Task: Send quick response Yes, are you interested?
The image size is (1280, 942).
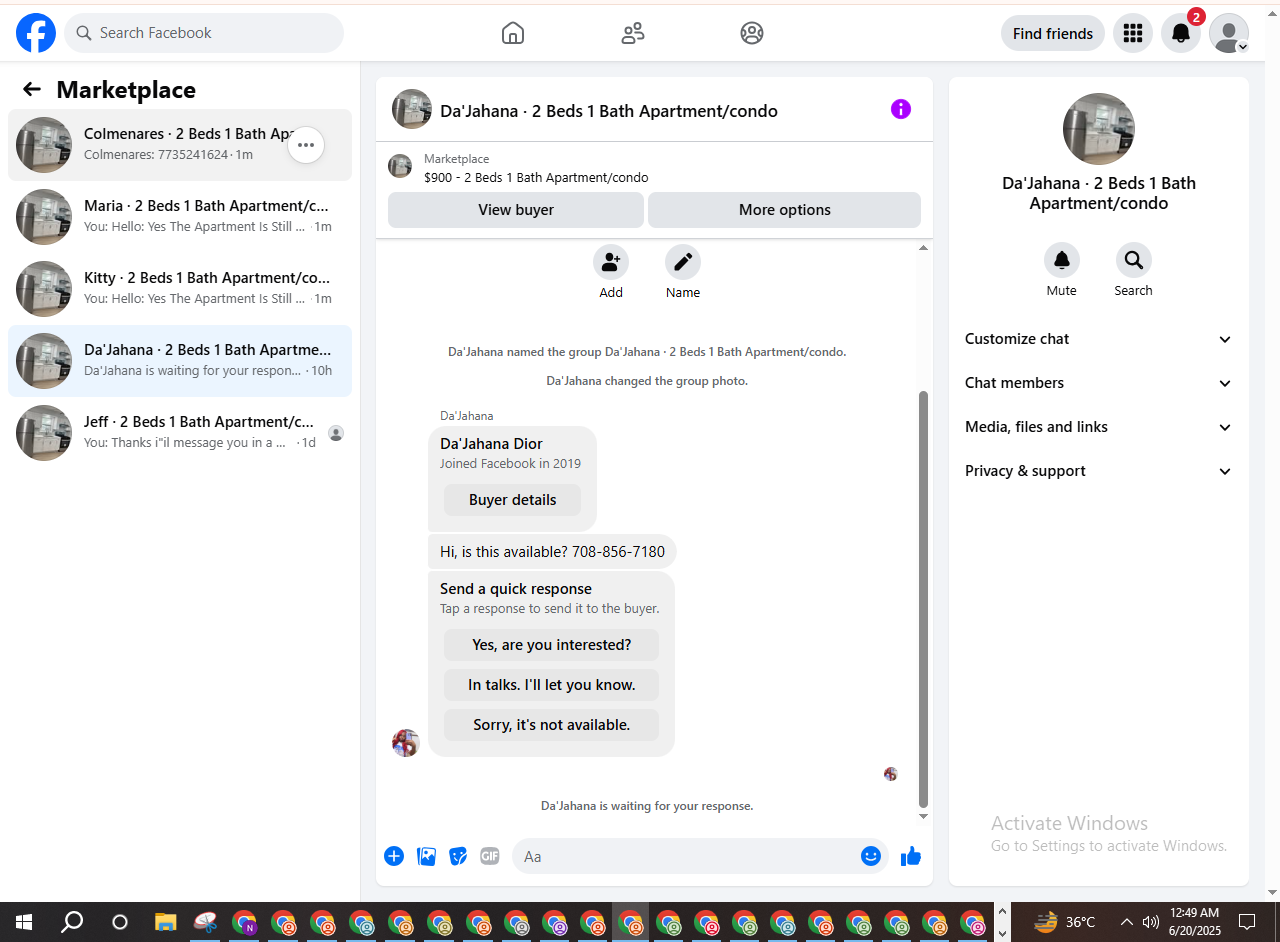Action: click(552, 645)
